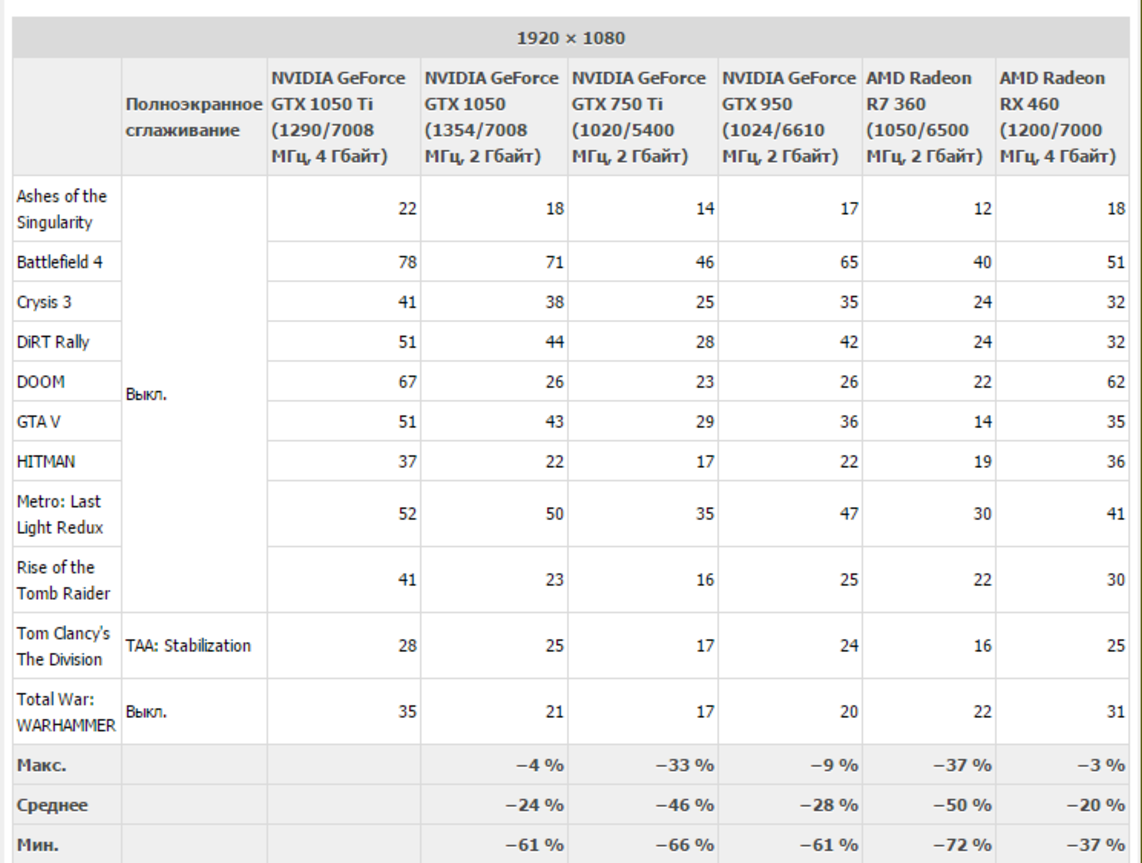Click the value 78 in Battlefield 4 row
The height and width of the screenshot is (863, 1142).
[x=407, y=262]
